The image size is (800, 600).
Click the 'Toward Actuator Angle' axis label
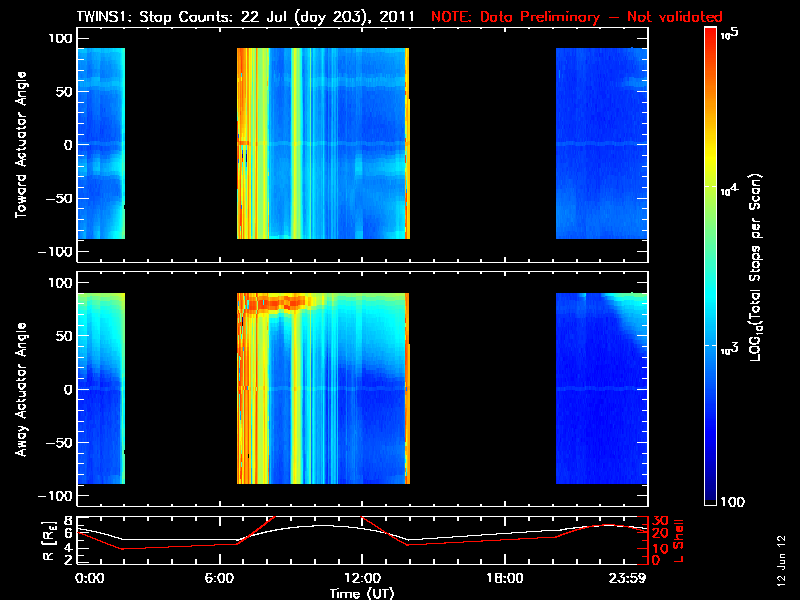point(21,145)
